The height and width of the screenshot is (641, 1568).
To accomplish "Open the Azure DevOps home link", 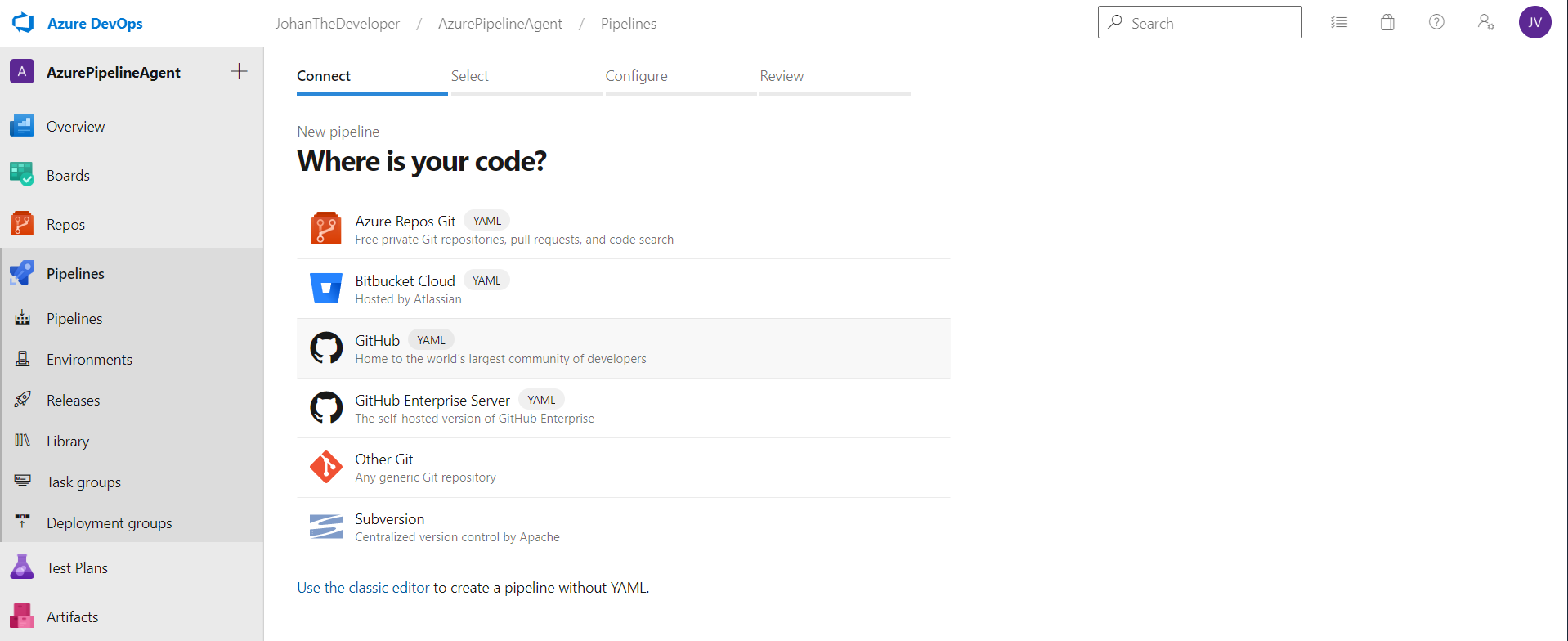I will click(x=95, y=24).
